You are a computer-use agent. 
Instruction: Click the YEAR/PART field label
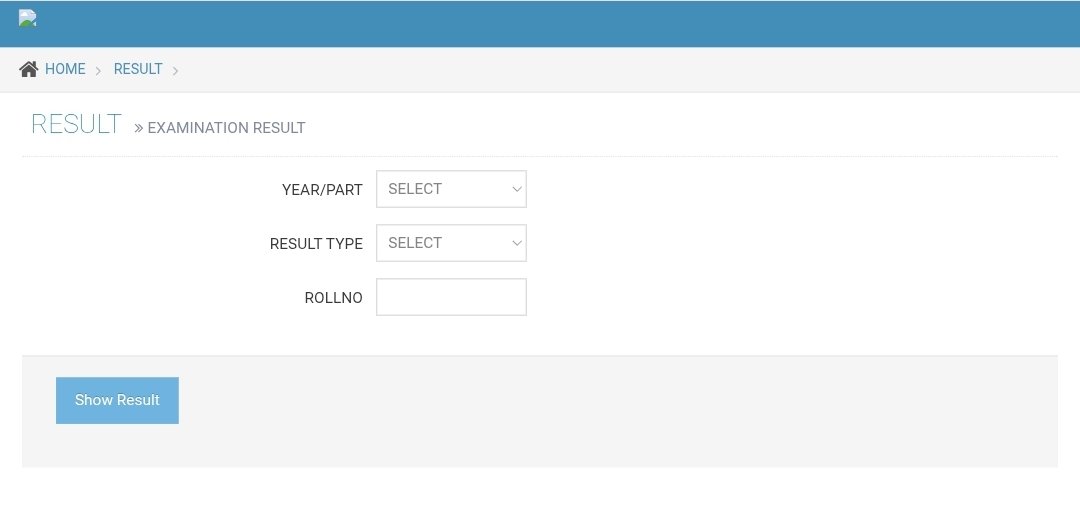[x=322, y=189]
